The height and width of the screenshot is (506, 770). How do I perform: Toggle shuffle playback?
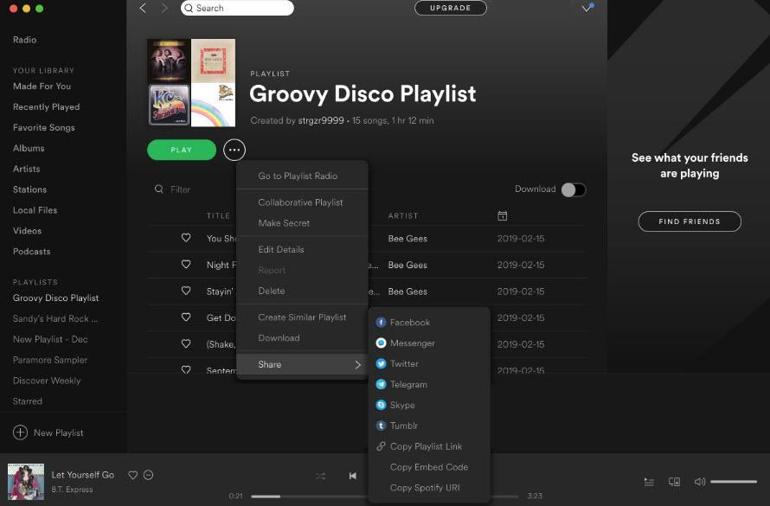pos(320,476)
